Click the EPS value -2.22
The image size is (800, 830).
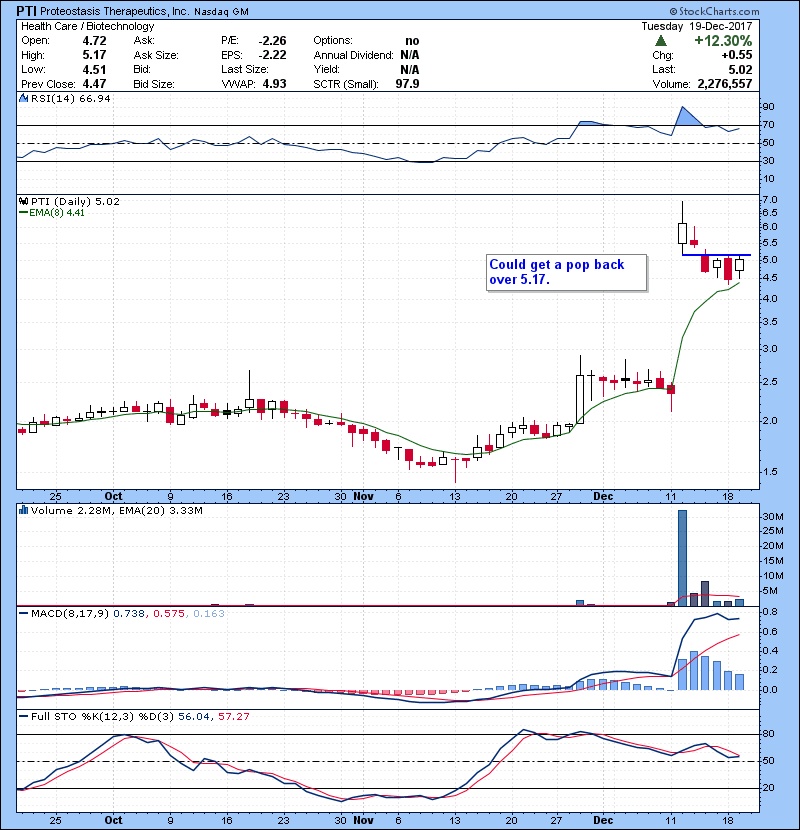click(272, 55)
